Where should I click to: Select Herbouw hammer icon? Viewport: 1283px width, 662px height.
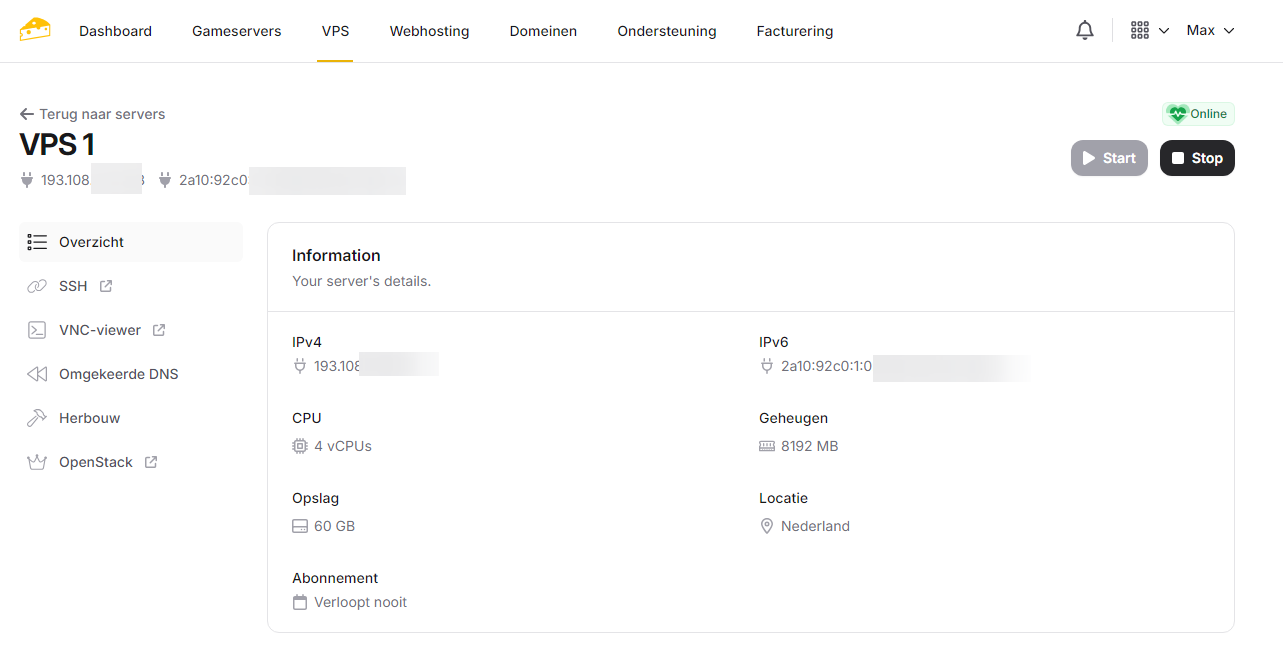(x=37, y=418)
